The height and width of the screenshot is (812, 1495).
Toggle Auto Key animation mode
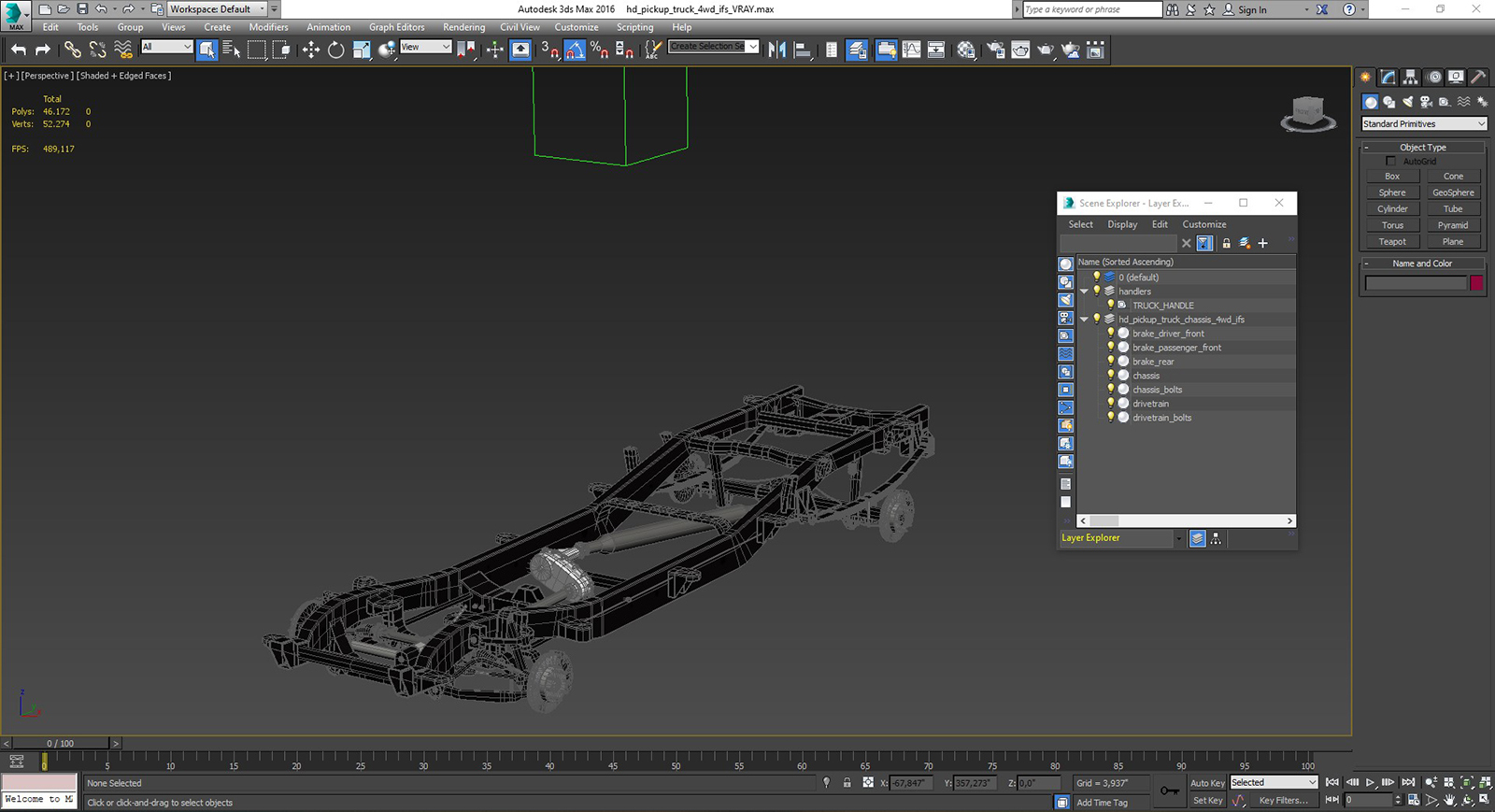point(1207,783)
